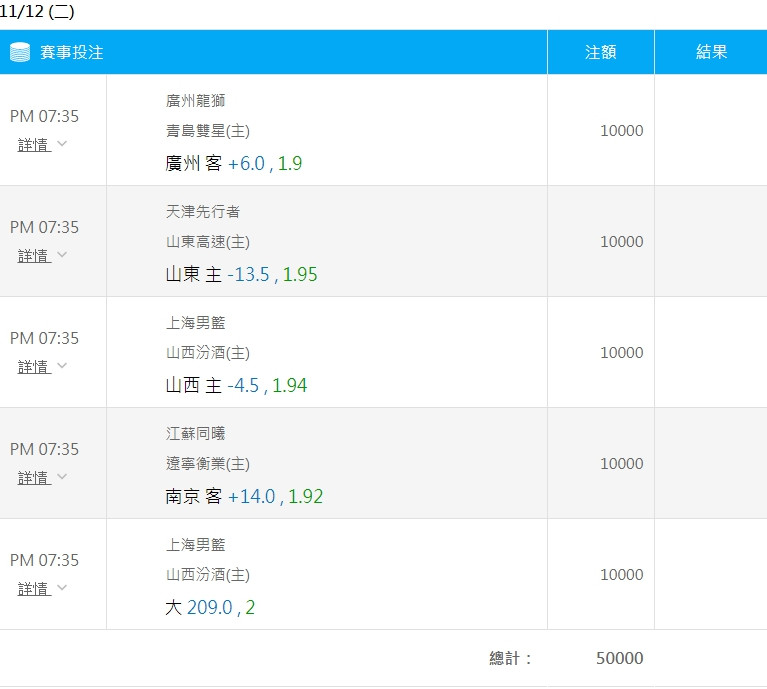The width and height of the screenshot is (767, 689).
Task: Click team name 廣州龍獅
Action: coord(195,101)
